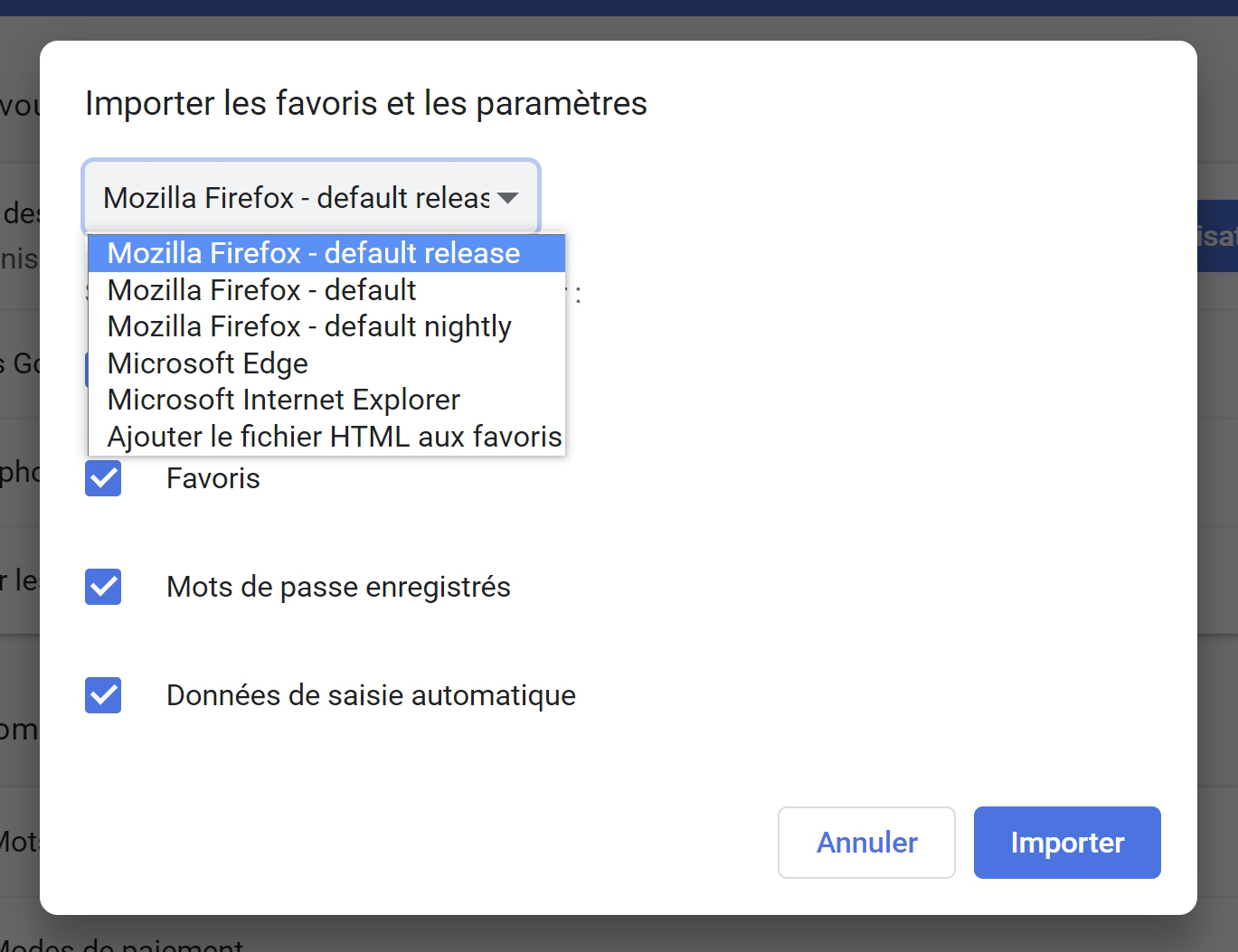Image resolution: width=1238 pixels, height=952 pixels.
Task: Click the dialog title Importer les favoris
Action: [x=366, y=103]
